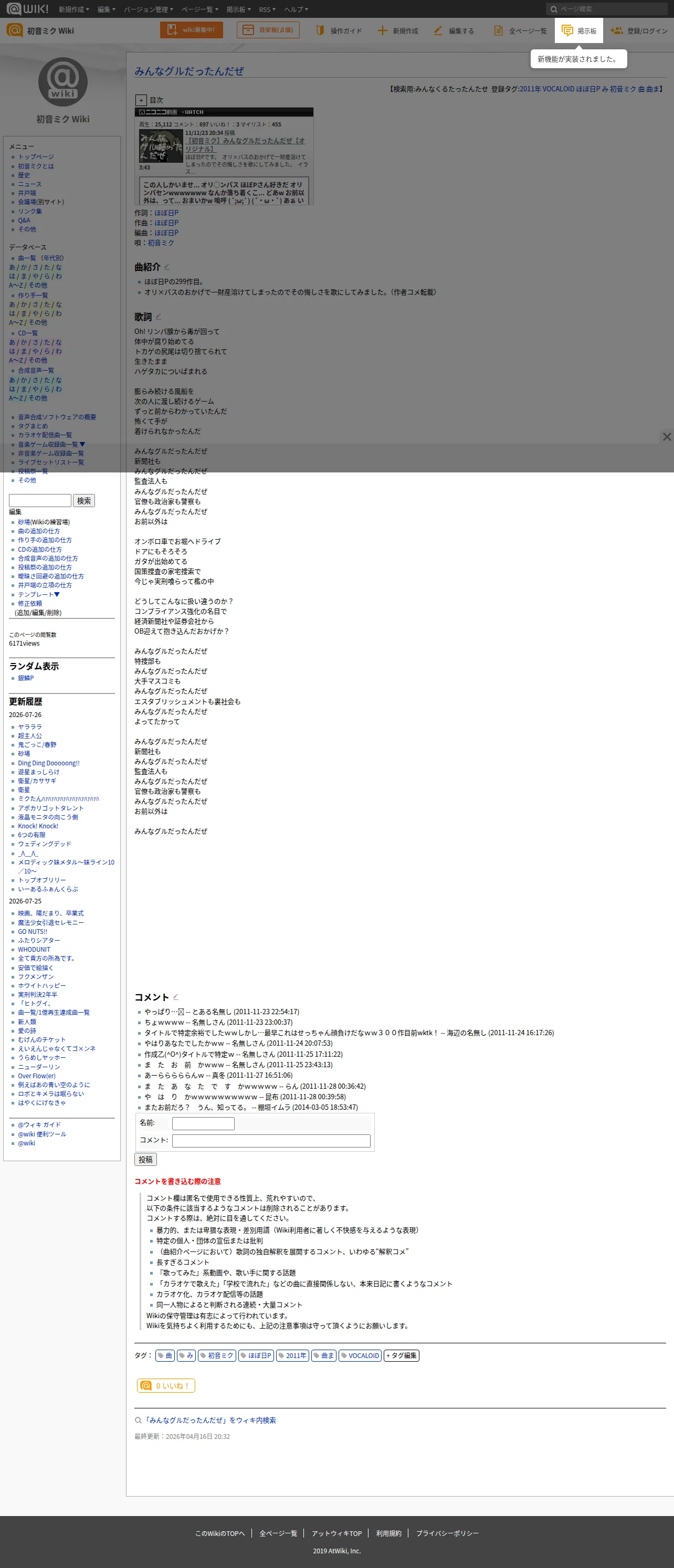Open the VOCALOID tag
This screenshot has width=674, height=1568.
pyautogui.click(x=361, y=1355)
